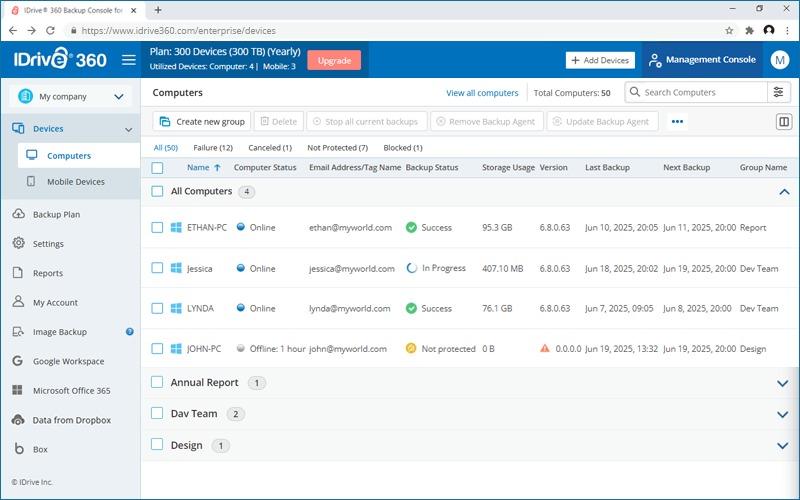Focus the Search Computers field

[x=696, y=92]
